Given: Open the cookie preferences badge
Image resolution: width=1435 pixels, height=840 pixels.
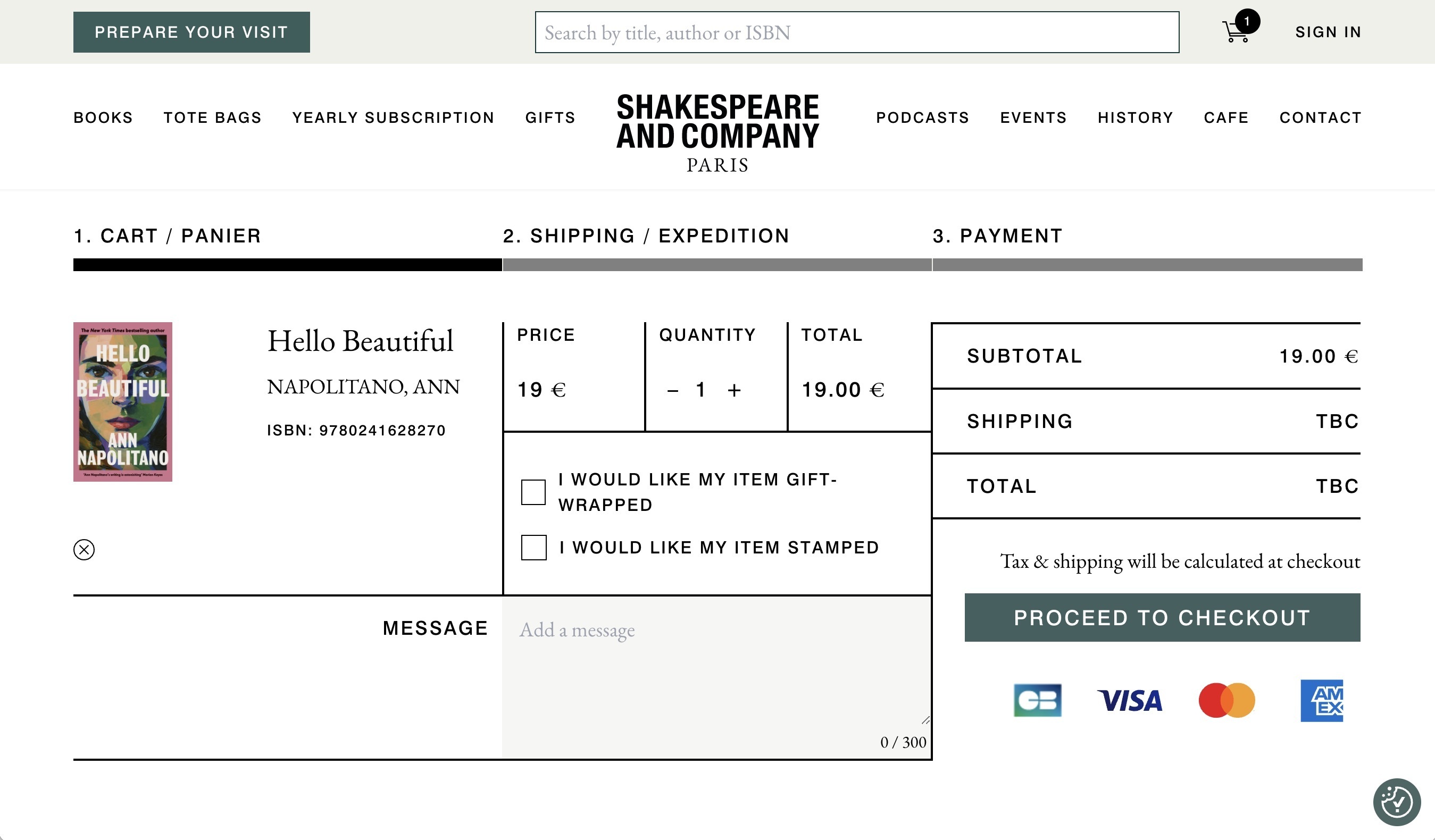Looking at the screenshot, I should pyautogui.click(x=1397, y=802).
